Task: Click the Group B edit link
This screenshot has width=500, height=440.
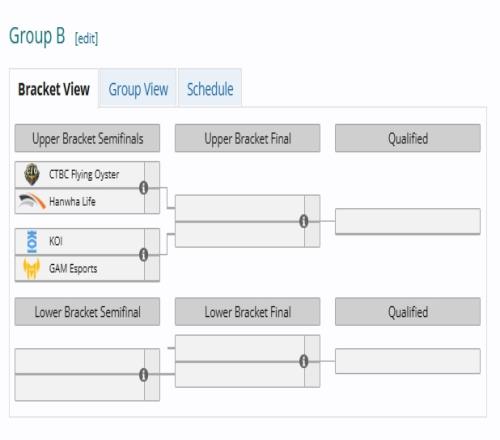Action: (86, 39)
